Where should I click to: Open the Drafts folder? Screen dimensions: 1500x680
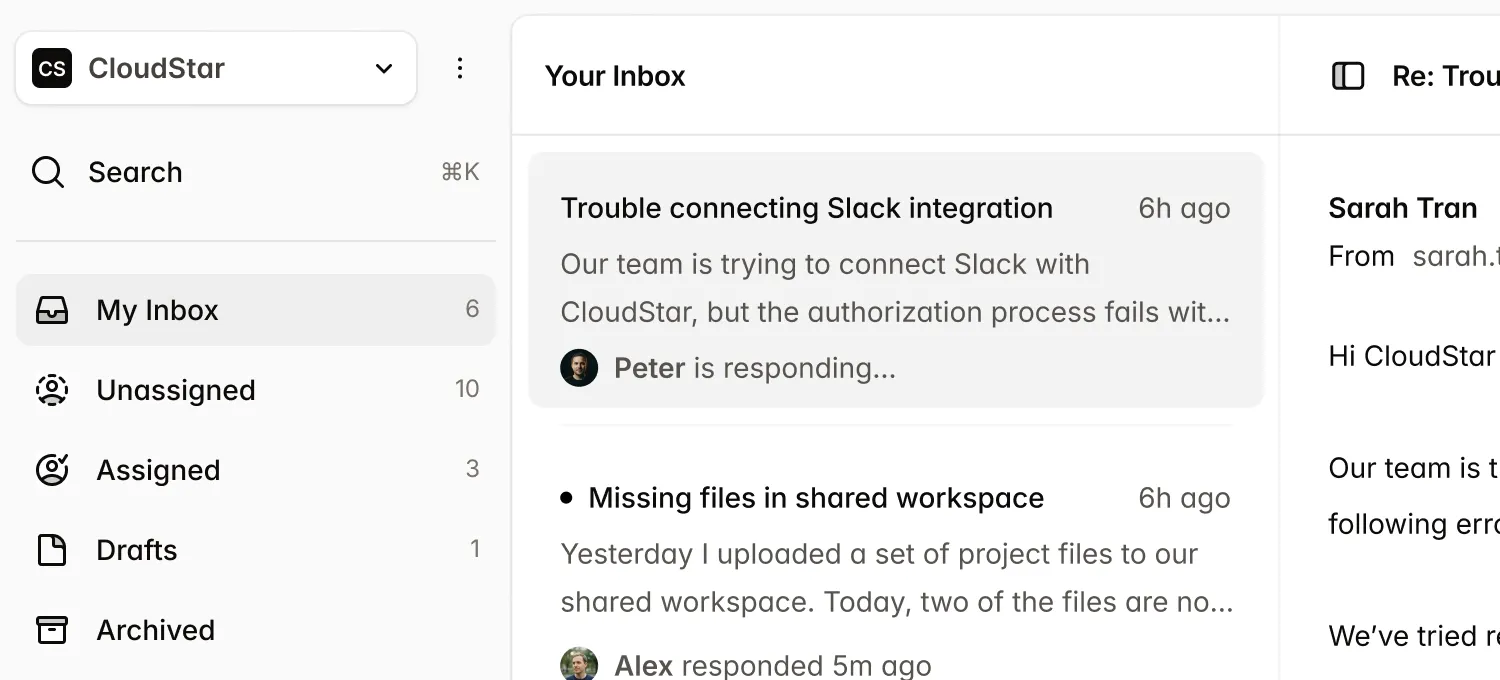tap(137, 550)
